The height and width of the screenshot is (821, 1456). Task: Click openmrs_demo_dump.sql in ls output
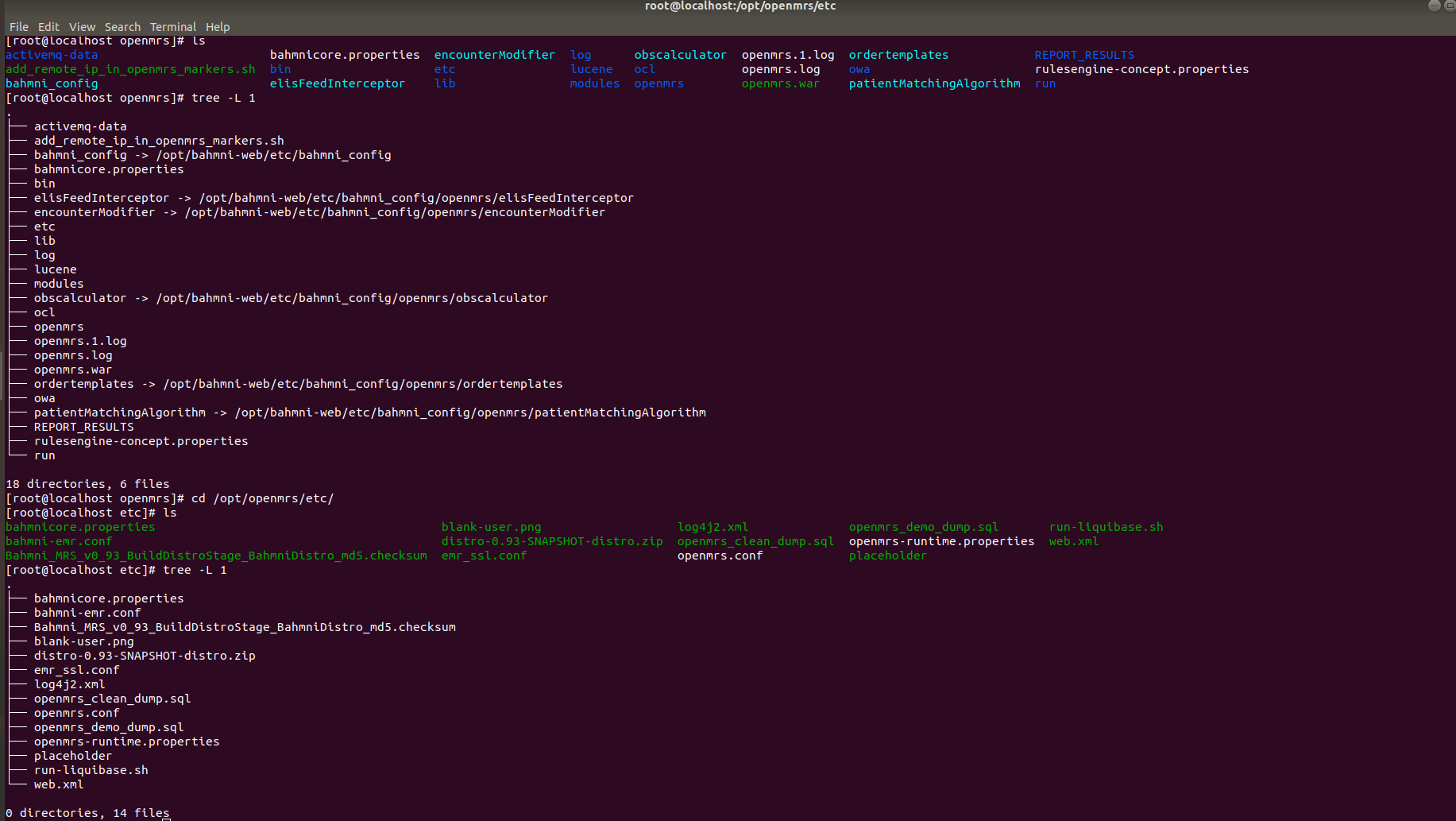click(923, 527)
